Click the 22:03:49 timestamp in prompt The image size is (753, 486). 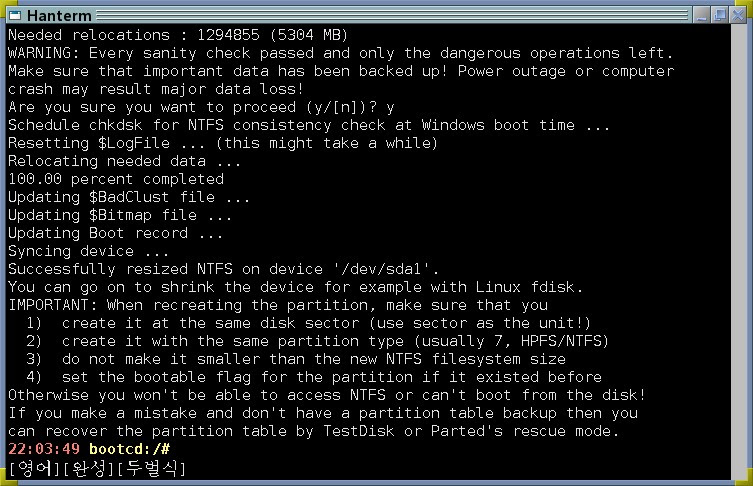point(44,449)
